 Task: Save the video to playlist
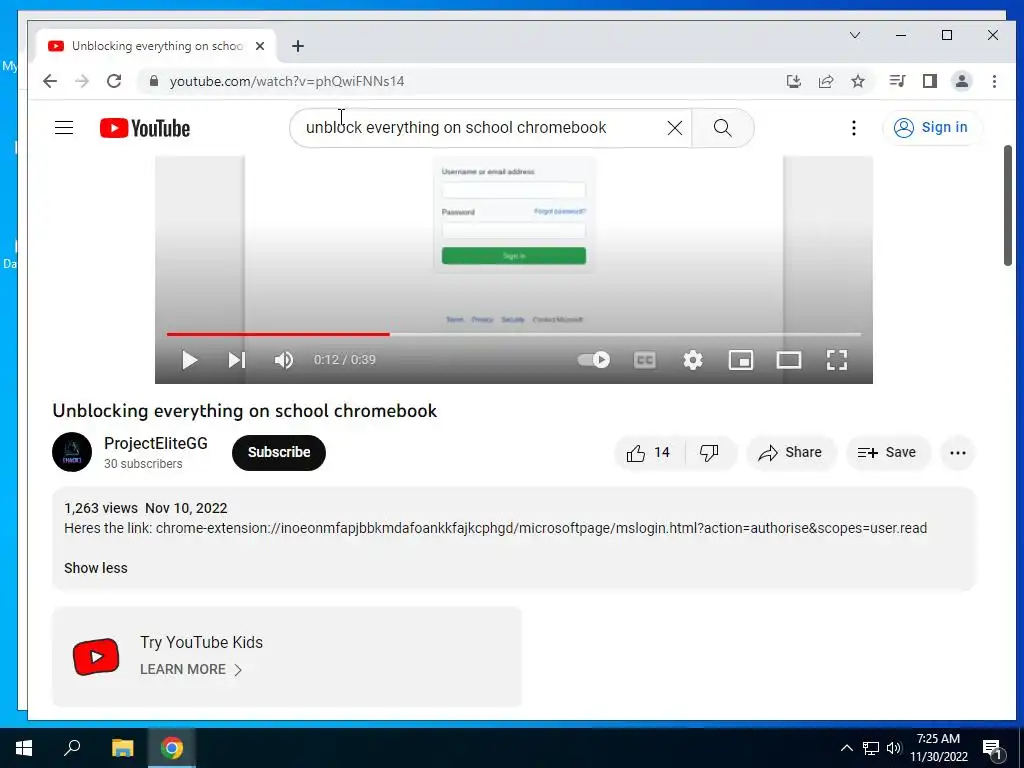888,453
